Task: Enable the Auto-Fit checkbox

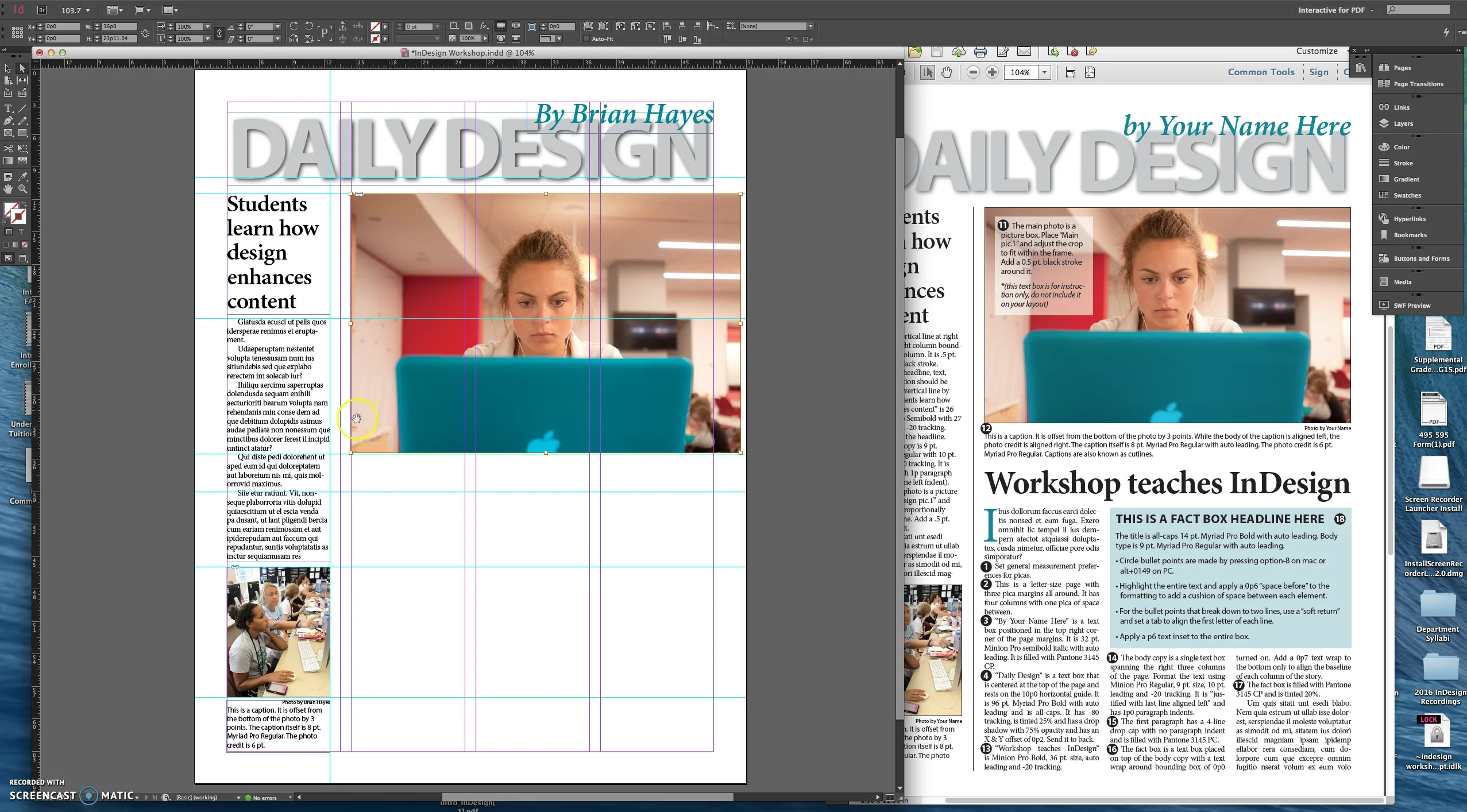Action: point(586,39)
